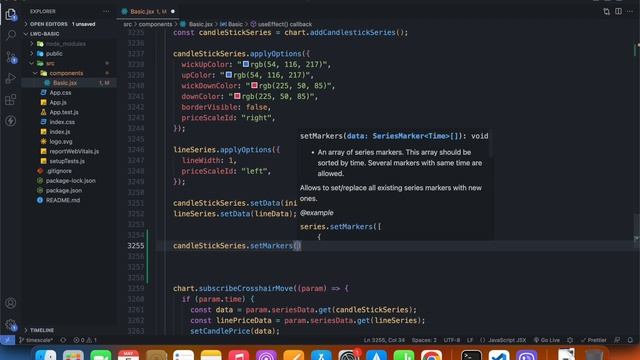Open index.js file
Image resolution: width=640 pixels, height=360 pixels.
point(60,132)
